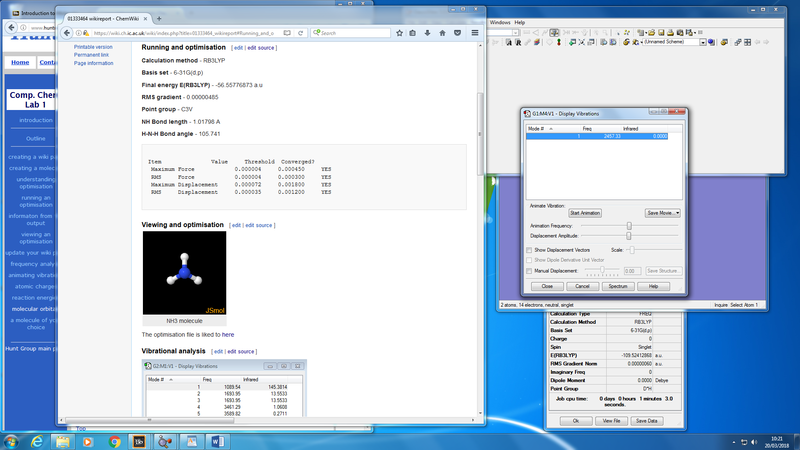This screenshot has width=800, height=450.
Task: Click GaussView blue sphere icon beside scheme box
Action: (x=711, y=42)
